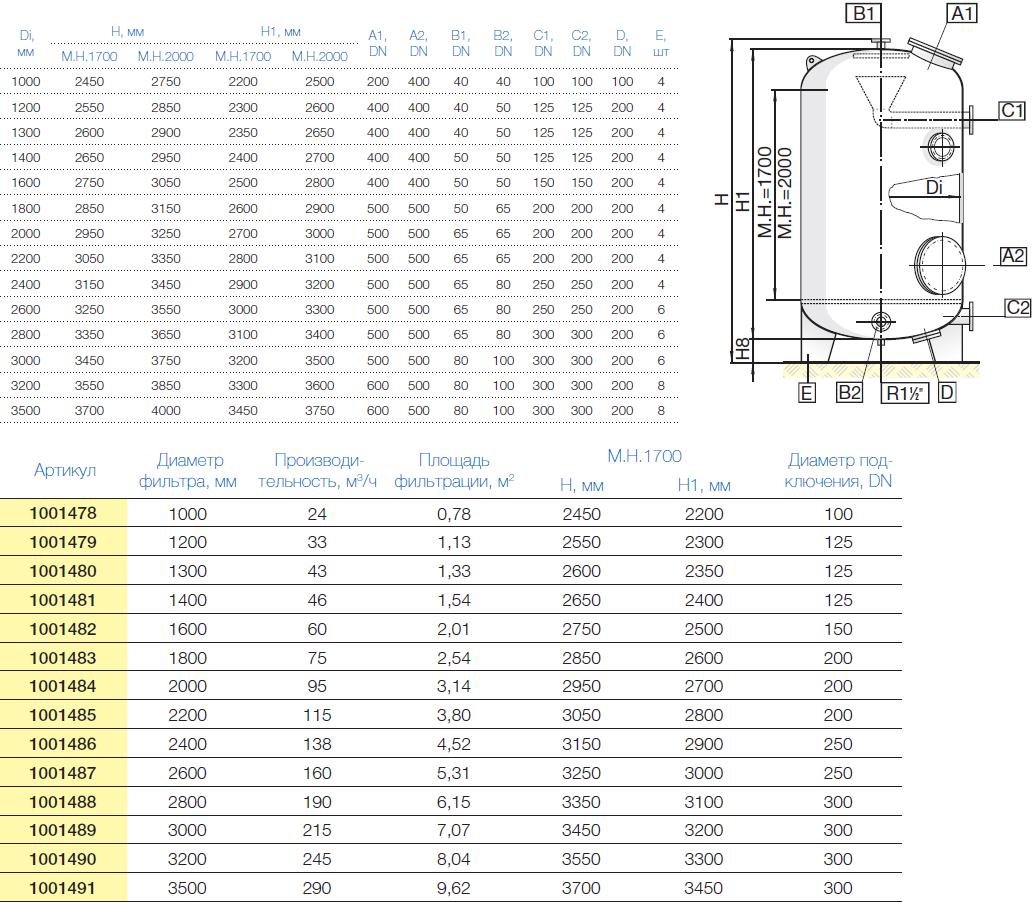Image resolution: width=1034 pixels, height=902 pixels.
Task: Click the M.H.1700 heading in lower table
Action: pos(644,456)
